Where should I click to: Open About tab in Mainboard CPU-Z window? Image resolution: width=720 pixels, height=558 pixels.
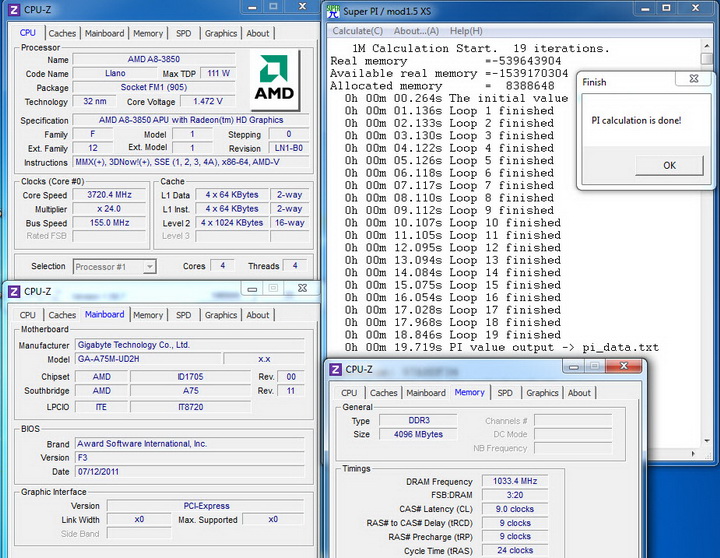click(258, 315)
